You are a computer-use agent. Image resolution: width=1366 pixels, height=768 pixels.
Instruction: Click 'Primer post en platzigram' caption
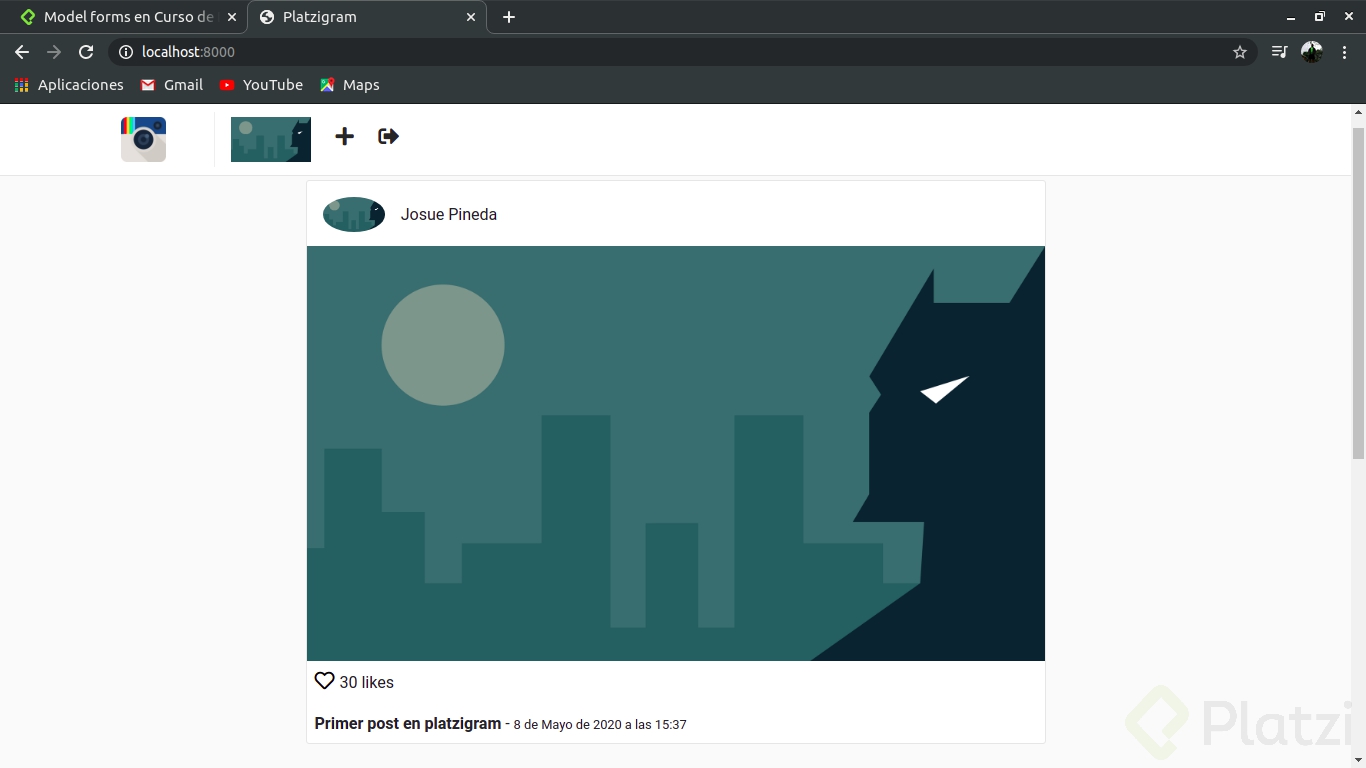408,723
